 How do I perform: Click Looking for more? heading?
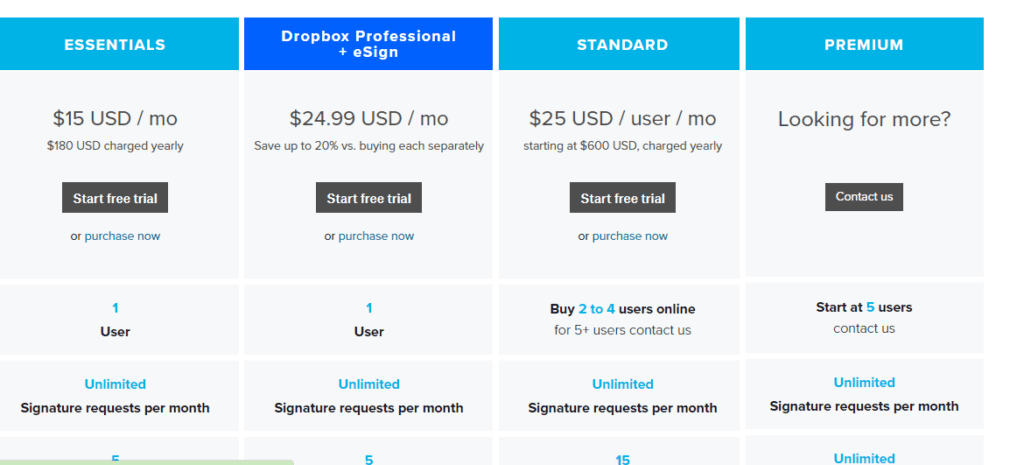click(x=864, y=119)
